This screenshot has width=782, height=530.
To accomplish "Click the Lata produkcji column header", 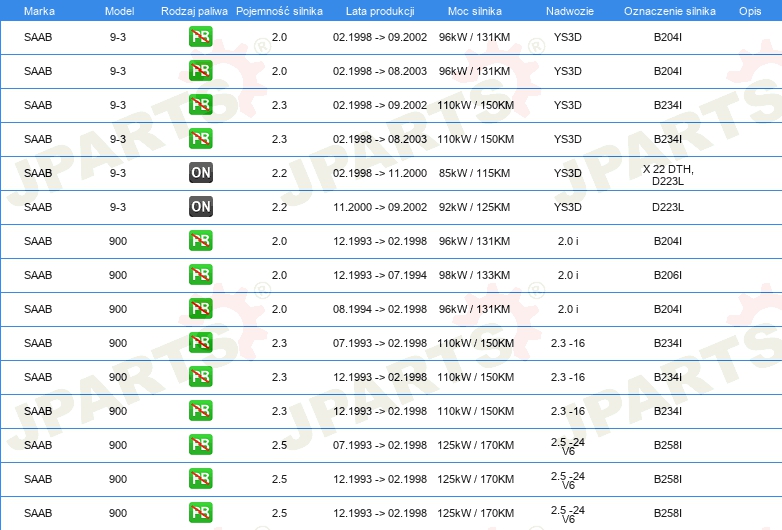I will (x=379, y=10).
